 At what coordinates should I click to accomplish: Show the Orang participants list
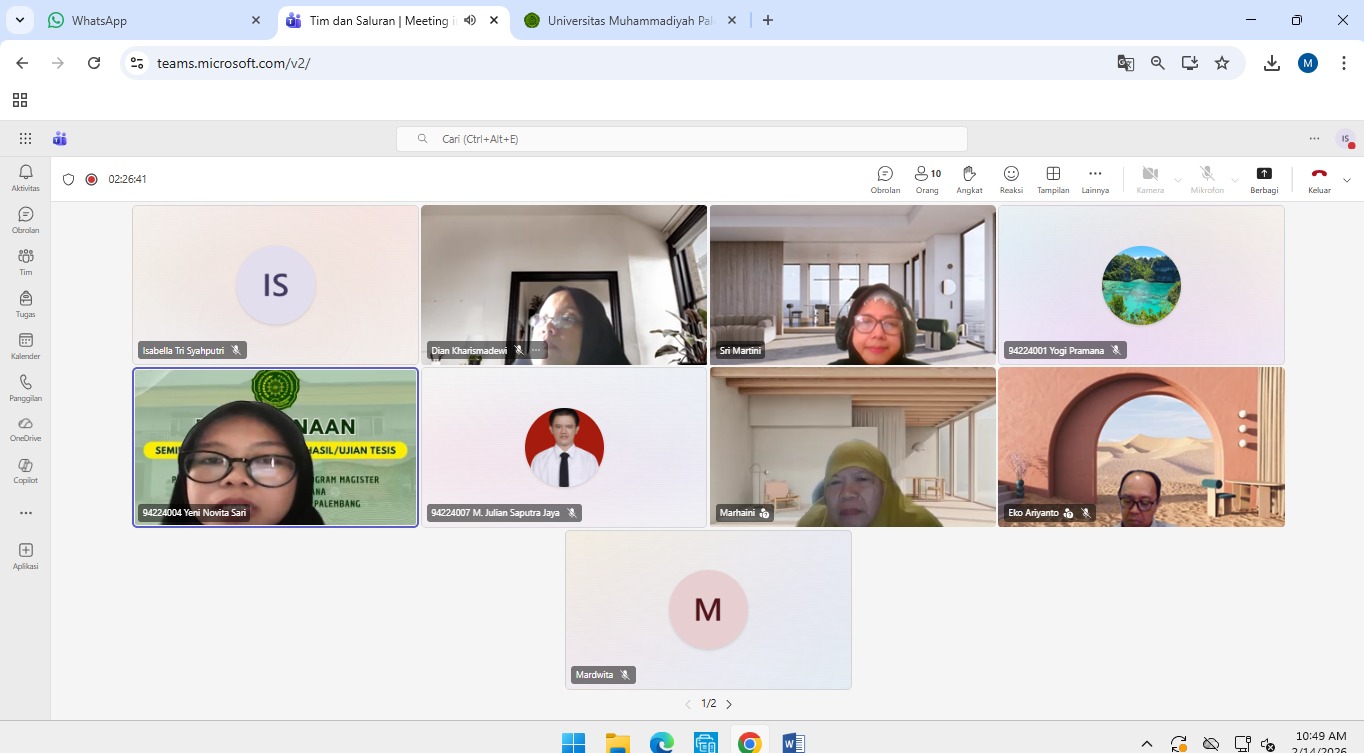(x=927, y=179)
